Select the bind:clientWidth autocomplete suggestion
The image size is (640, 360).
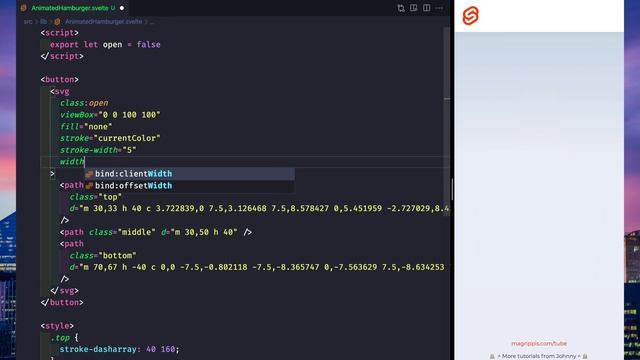(x=189, y=174)
